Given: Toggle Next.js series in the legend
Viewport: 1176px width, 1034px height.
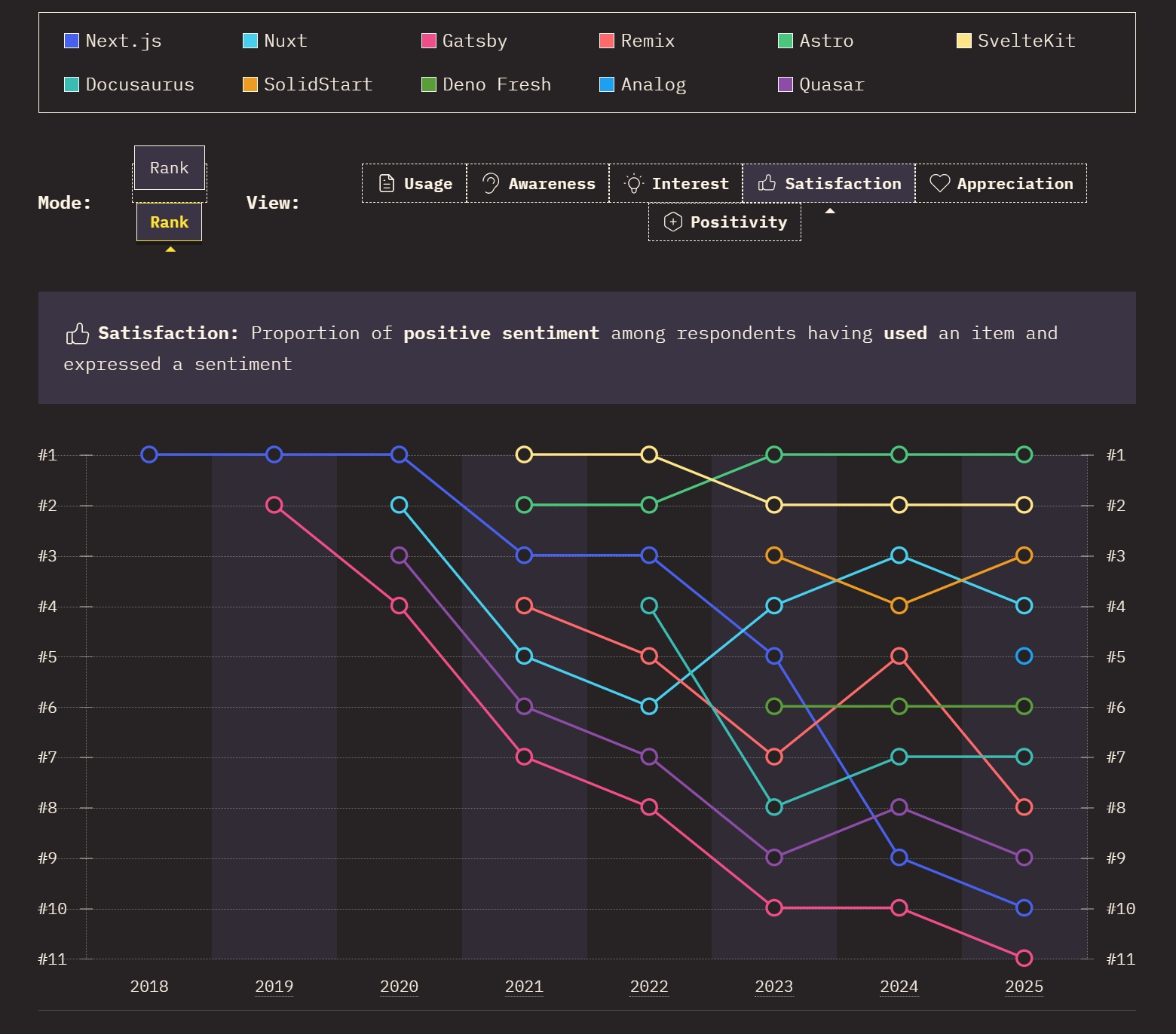Looking at the screenshot, I should coord(113,41).
